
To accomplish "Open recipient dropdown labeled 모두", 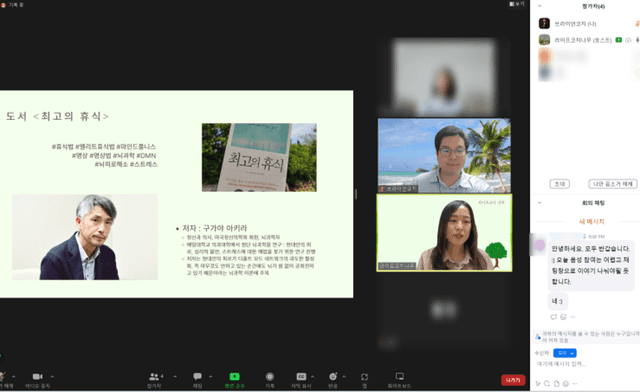I will [565, 353].
